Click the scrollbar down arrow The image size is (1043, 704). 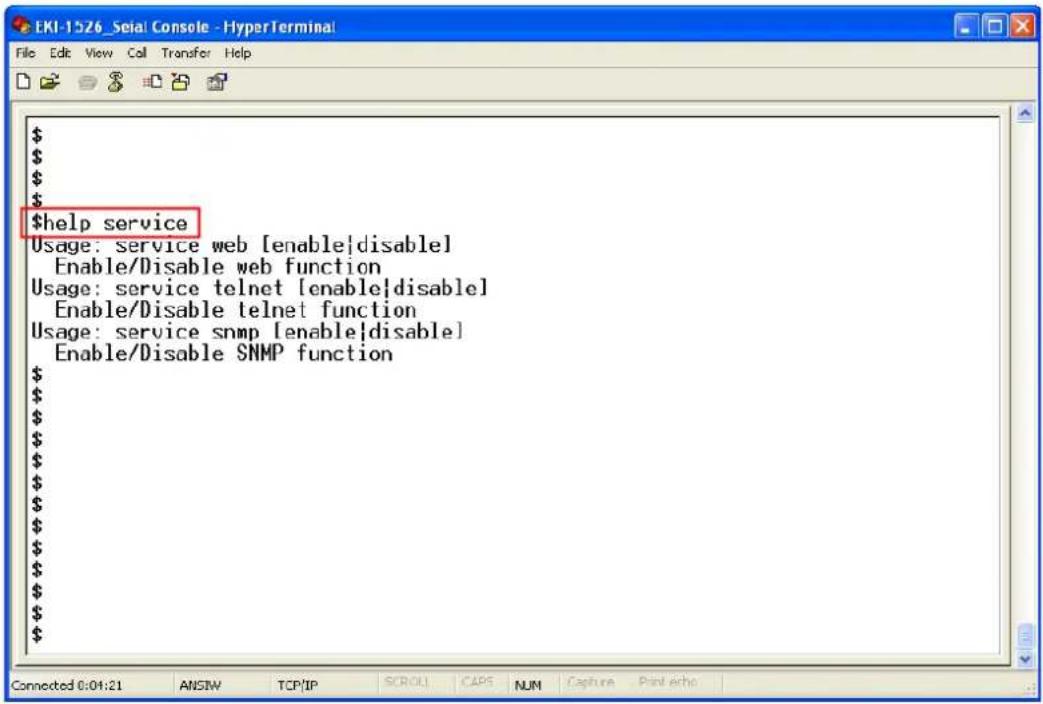1025,659
